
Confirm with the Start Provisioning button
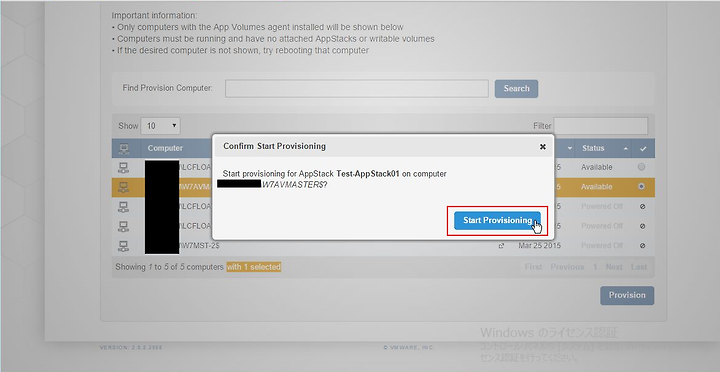click(497, 220)
